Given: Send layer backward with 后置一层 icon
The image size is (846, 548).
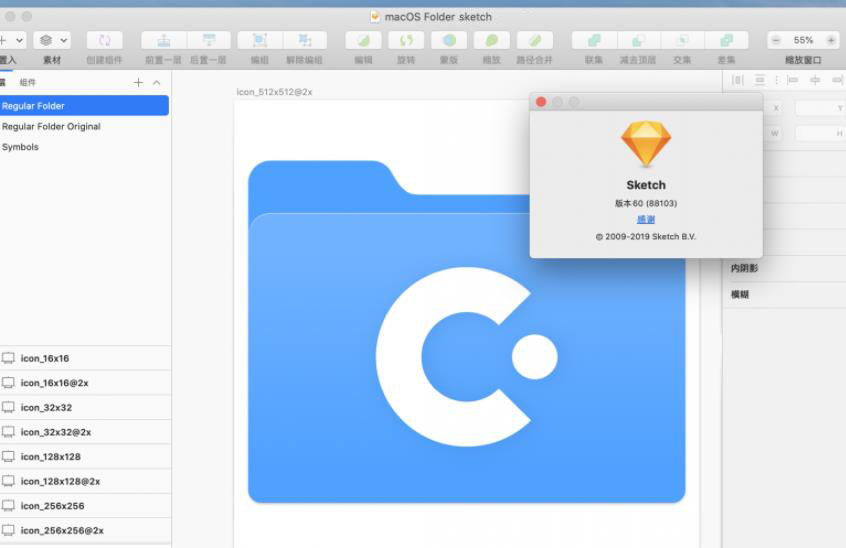Looking at the screenshot, I should (x=209, y=40).
